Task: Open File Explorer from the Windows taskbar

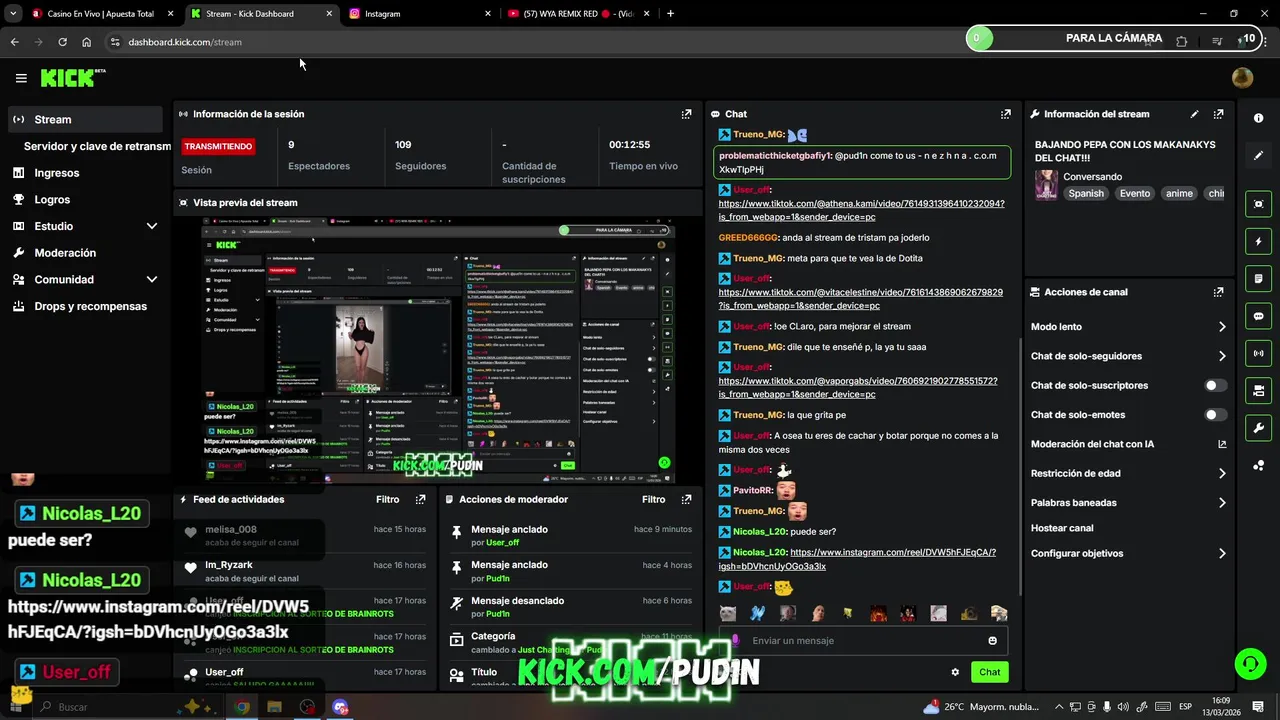Action: [x=274, y=707]
